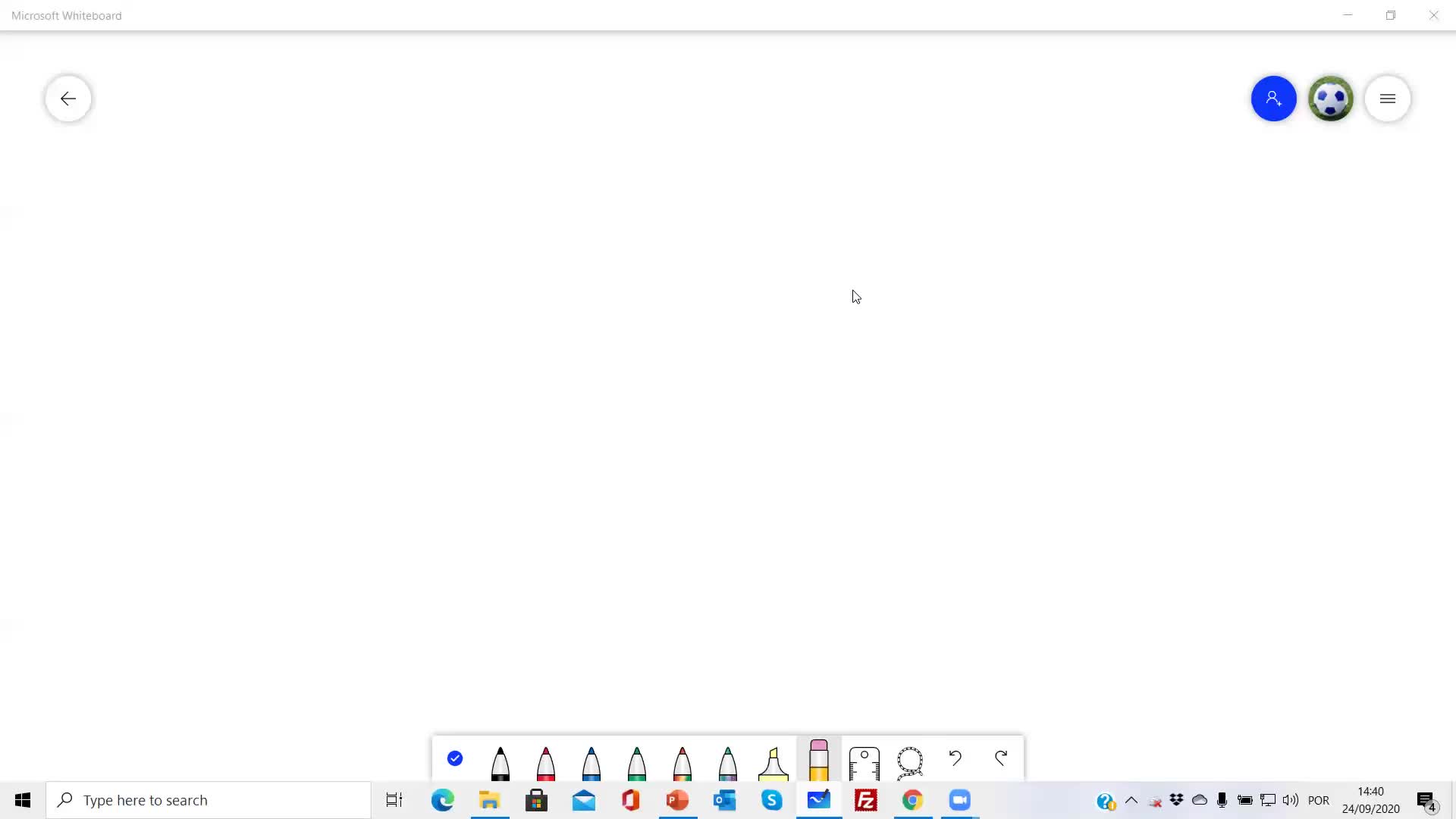Undo the last action
The height and width of the screenshot is (819, 1456).
click(955, 758)
